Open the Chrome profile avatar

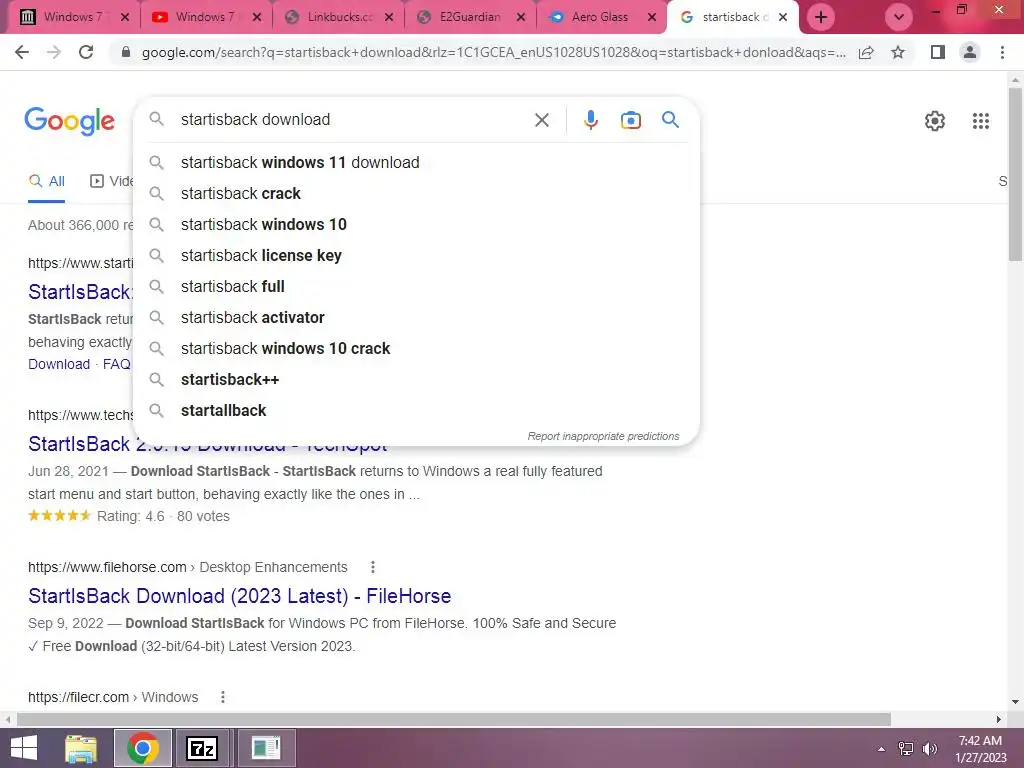pyautogui.click(x=970, y=52)
